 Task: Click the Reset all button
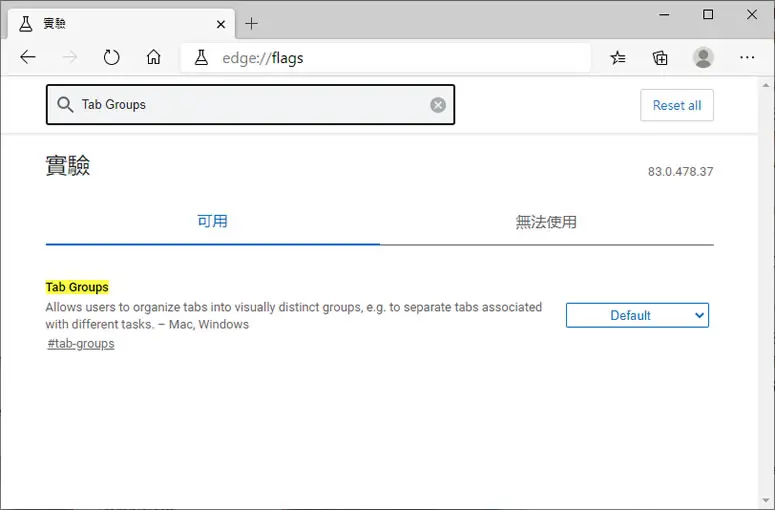tap(677, 105)
